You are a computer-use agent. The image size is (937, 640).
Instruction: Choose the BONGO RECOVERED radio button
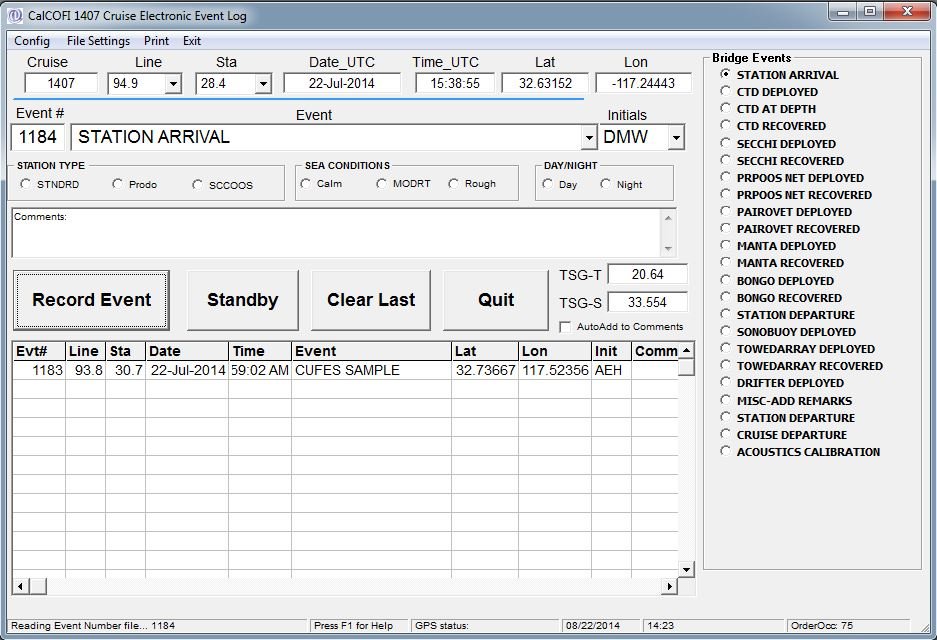point(726,298)
